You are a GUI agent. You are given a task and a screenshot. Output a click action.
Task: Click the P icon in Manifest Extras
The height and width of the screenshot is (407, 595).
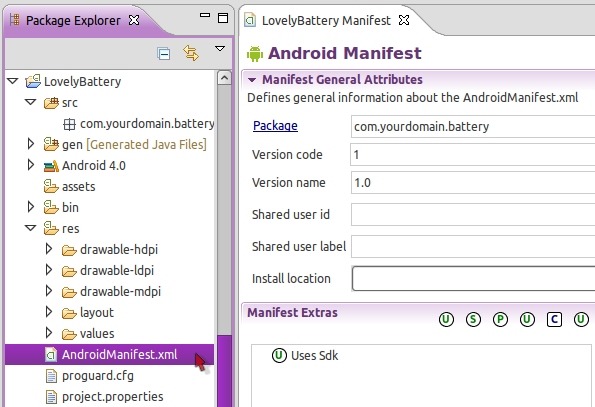click(500, 319)
